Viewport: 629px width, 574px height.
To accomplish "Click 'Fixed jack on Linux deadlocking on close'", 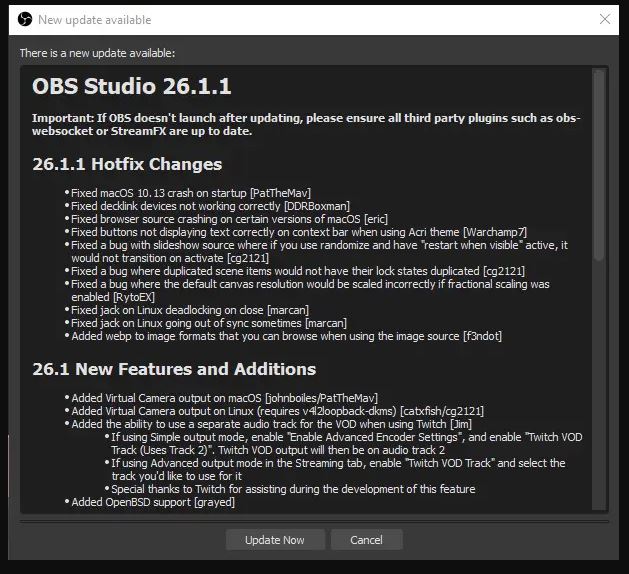I will coord(190,310).
